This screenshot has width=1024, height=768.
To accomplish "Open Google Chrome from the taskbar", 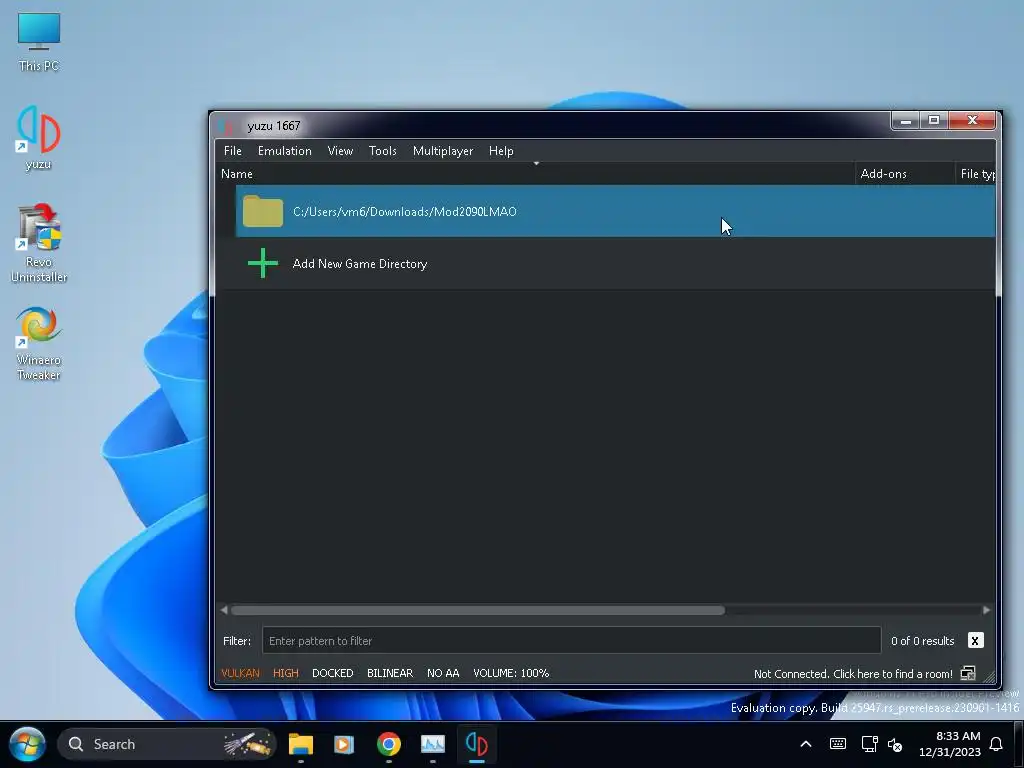I will (389, 744).
